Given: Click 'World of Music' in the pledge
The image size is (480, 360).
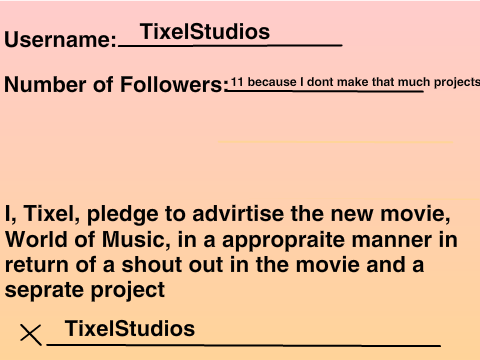Looking at the screenshot, I should 85,239.
